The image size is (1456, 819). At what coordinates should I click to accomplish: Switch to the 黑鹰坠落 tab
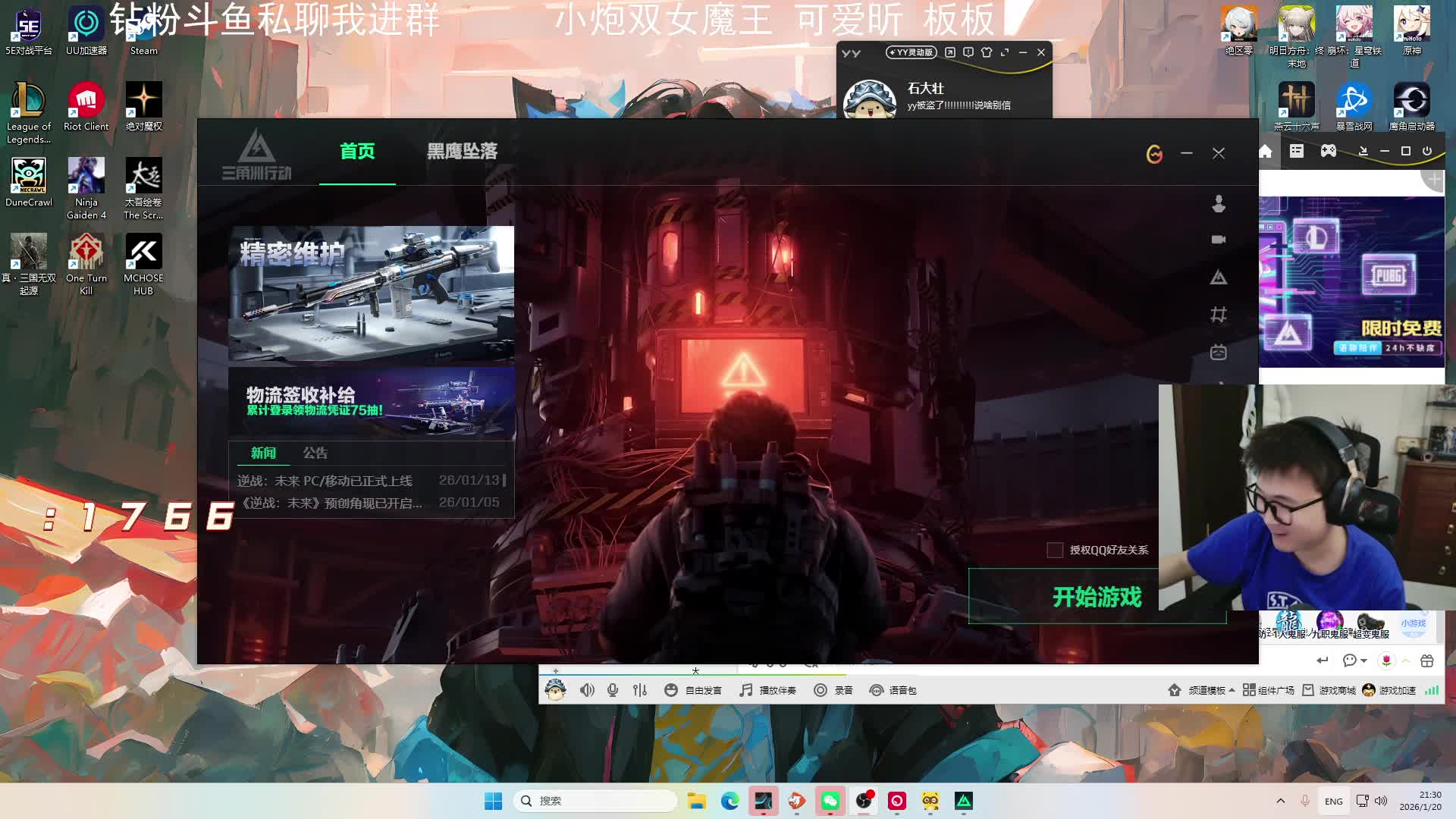tap(462, 152)
